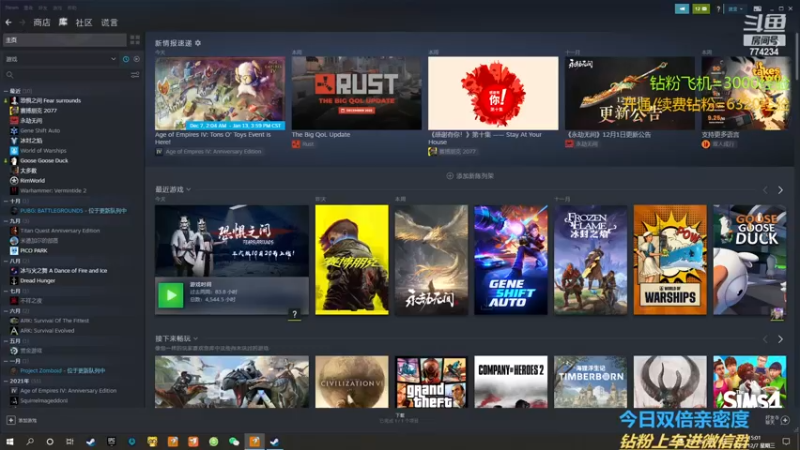Collapse the 九月 (September) group

pos(6,221)
